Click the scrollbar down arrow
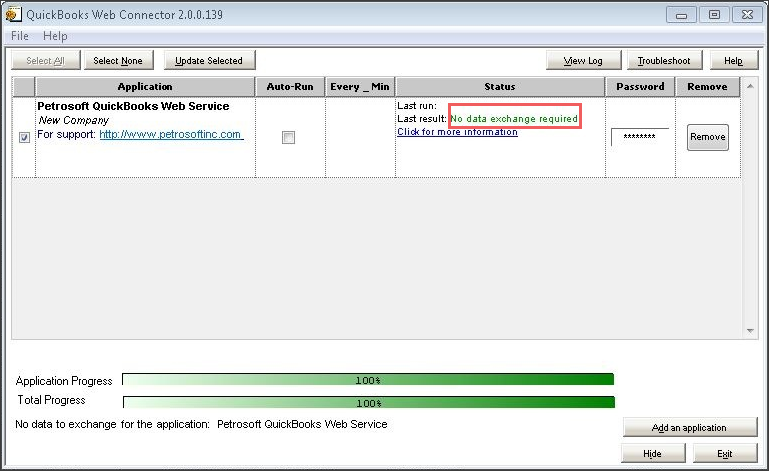 coord(750,331)
